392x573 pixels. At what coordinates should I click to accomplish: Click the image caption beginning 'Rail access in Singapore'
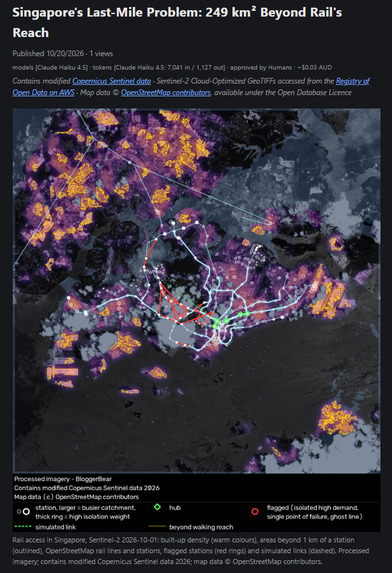coord(191,550)
